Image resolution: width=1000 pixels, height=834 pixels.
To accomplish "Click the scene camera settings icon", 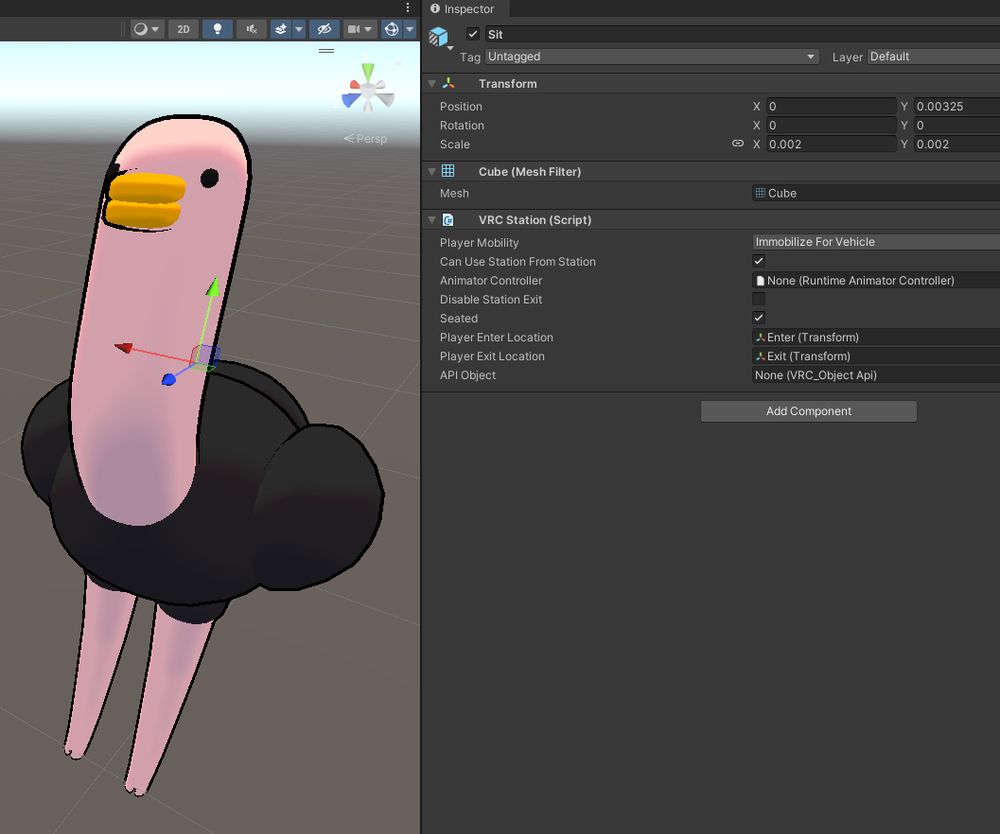I will pos(354,29).
